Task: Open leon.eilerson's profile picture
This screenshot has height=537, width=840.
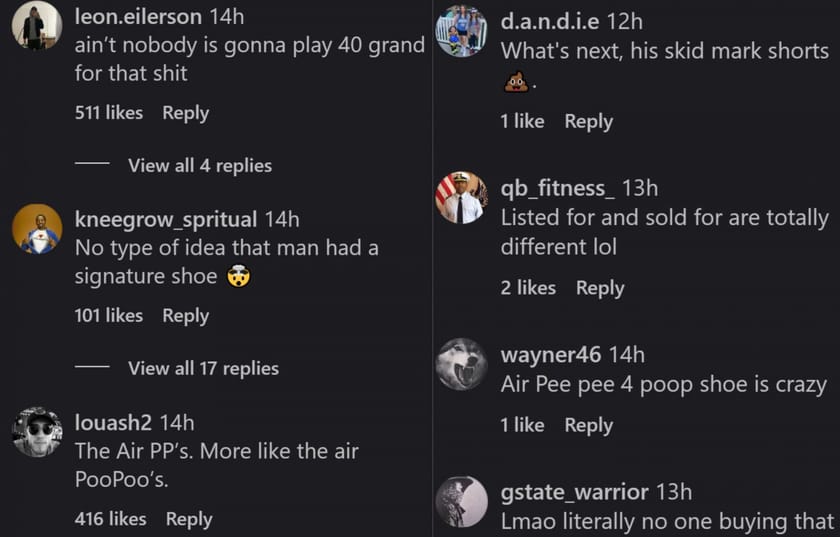Action: [37, 26]
